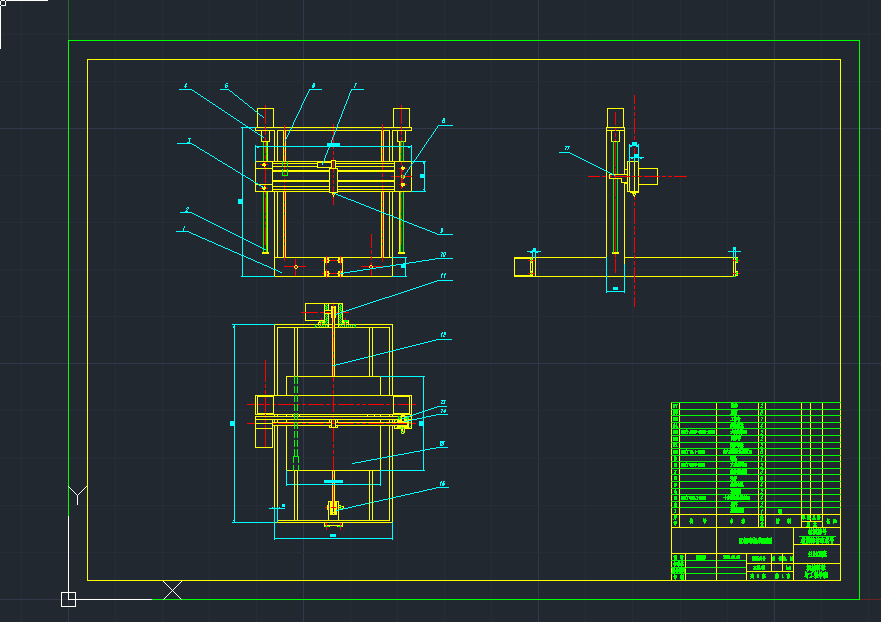
Task: Select part balloon number 9 leader label
Action: (441, 231)
